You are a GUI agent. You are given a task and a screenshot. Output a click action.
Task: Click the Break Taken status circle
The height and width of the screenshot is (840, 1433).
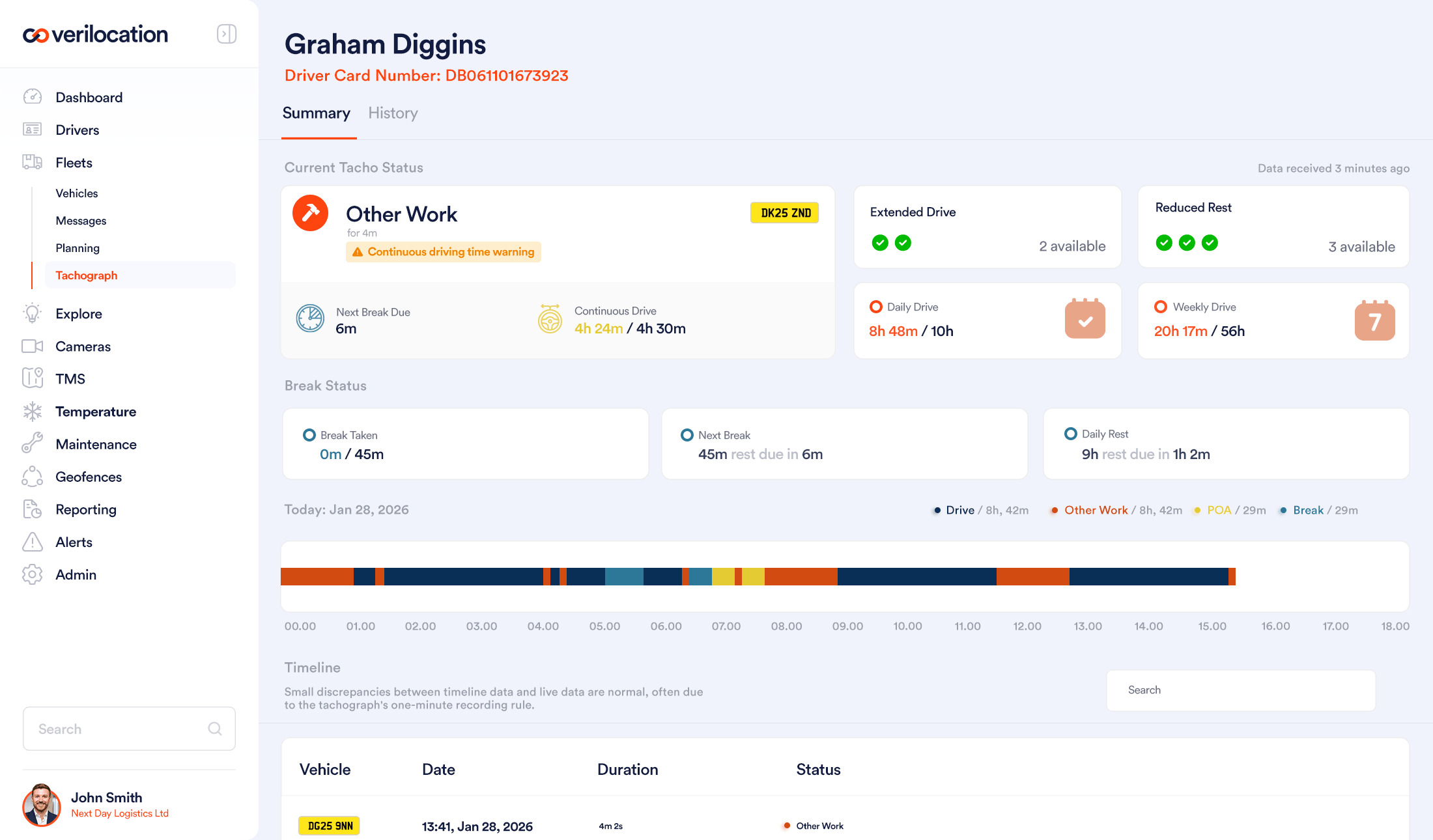pos(309,435)
